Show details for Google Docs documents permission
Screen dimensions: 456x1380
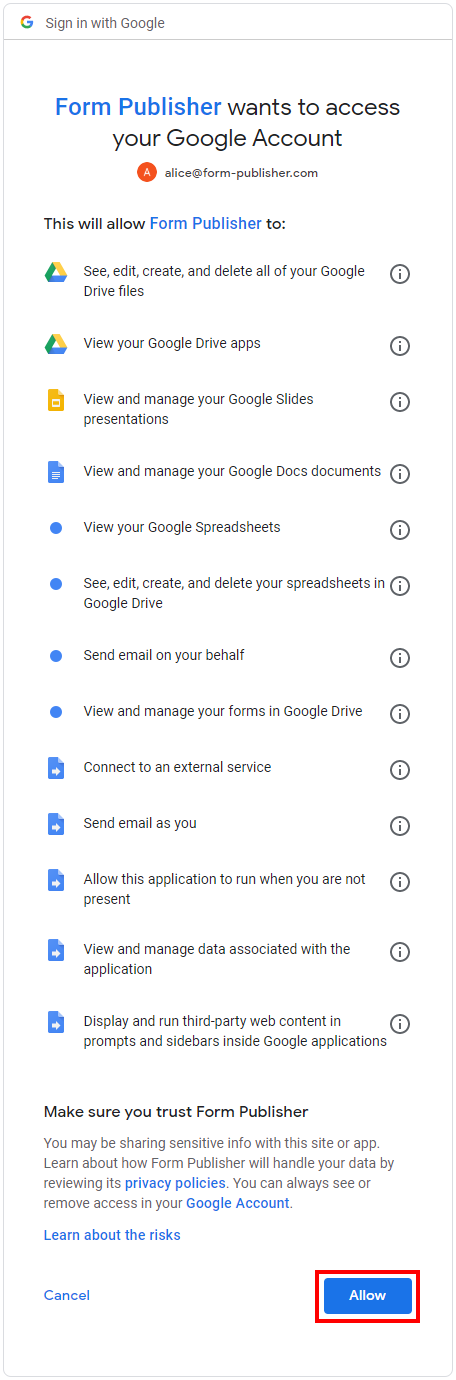[x=400, y=474]
